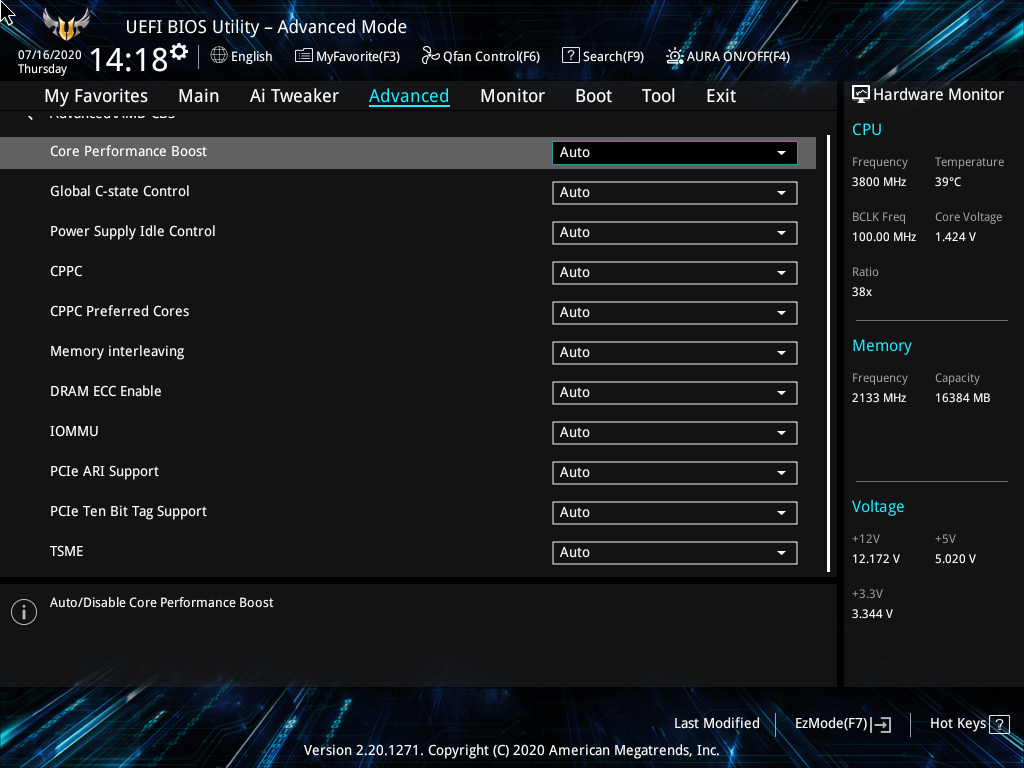
Task: Open Global C-state Control dropdown
Action: (x=675, y=193)
